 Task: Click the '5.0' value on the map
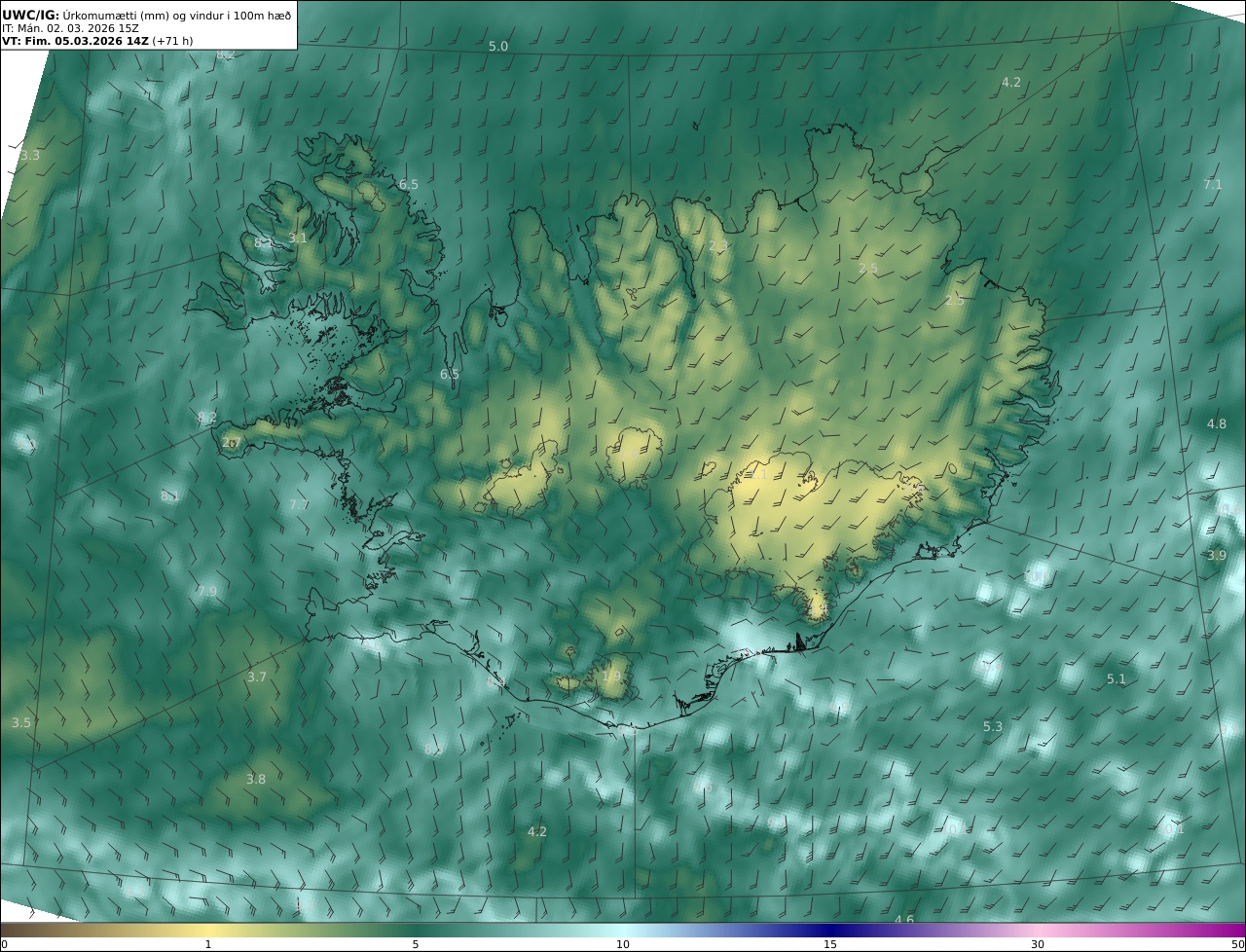(498, 47)
